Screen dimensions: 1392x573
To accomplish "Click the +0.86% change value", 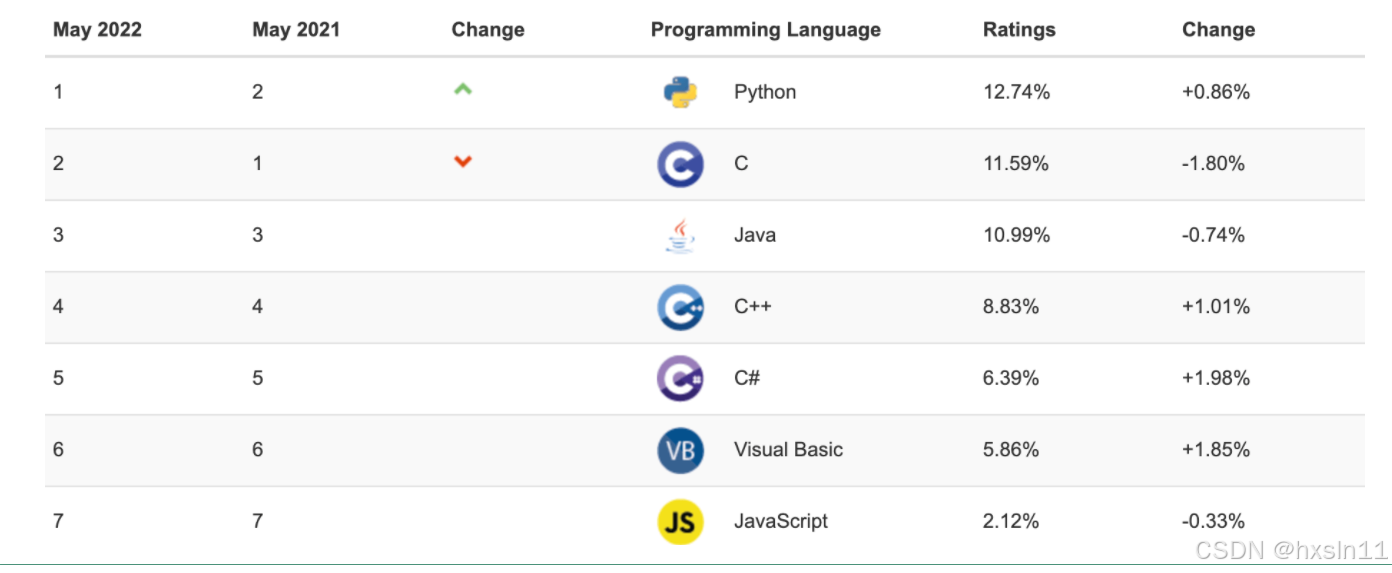I will [x=1216, y=92].
